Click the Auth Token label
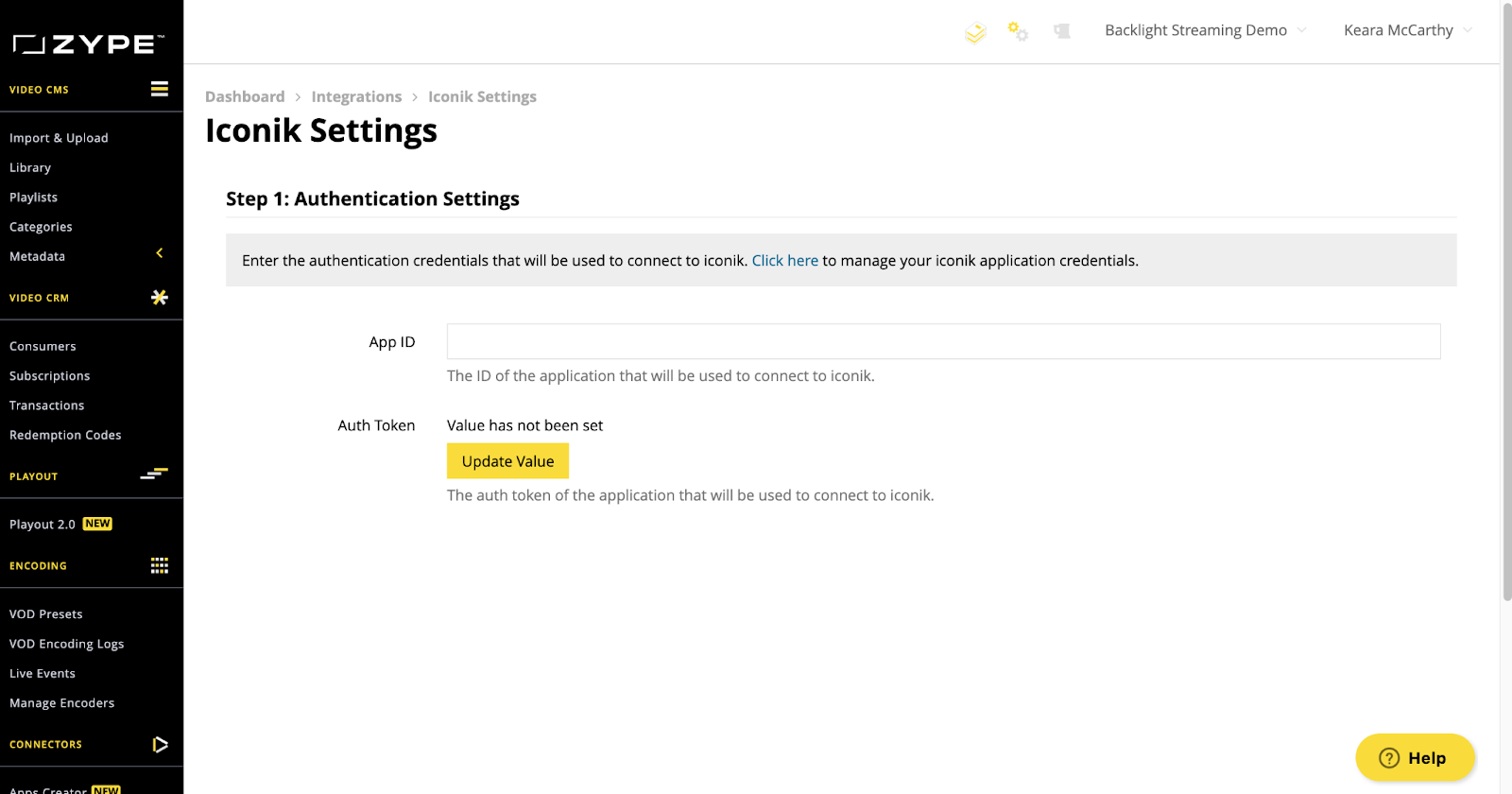This screenshot has width=1512, height=794. pyautogui.click(x=376, y=425)
